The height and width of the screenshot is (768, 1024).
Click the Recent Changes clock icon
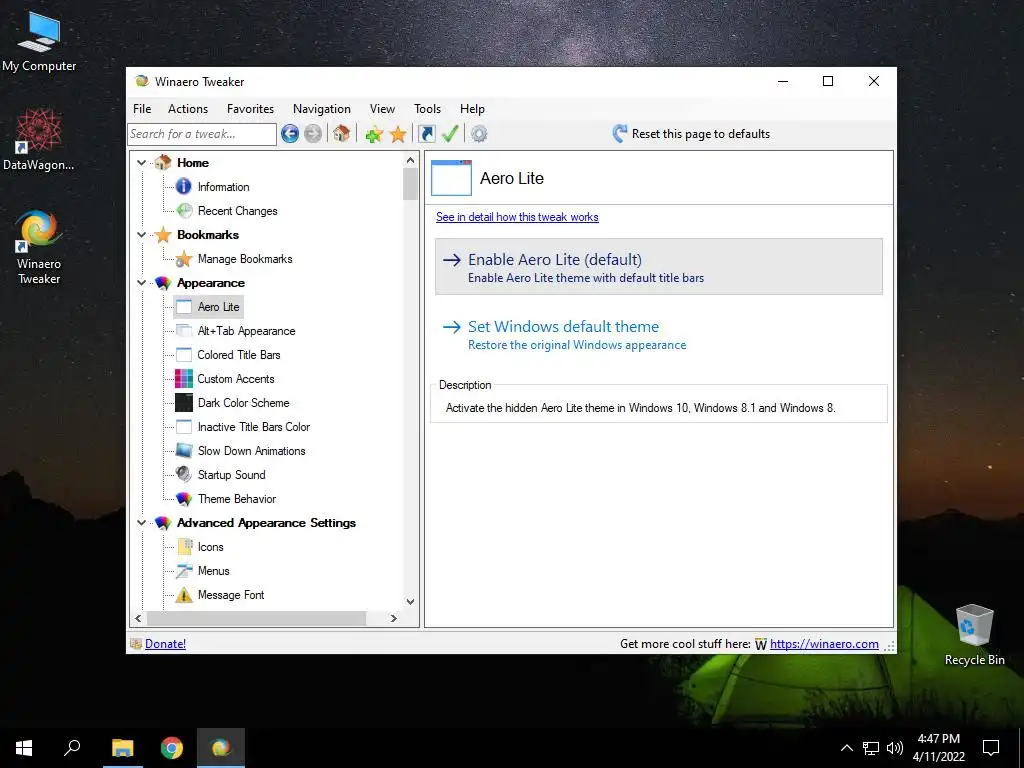tap(184, 210)
